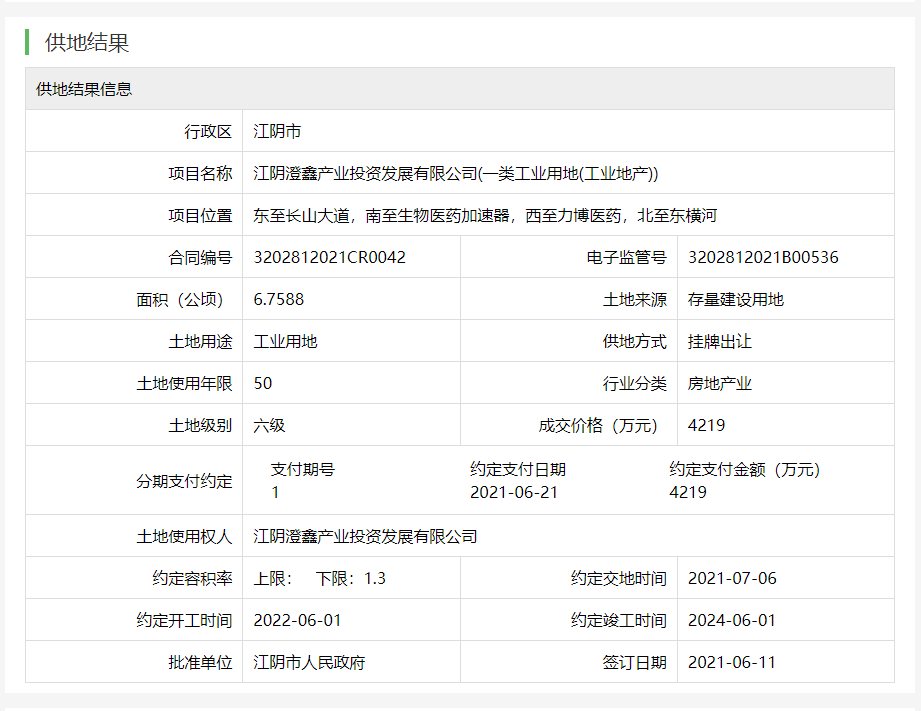Image resolution: width=921 pixels, height=711 pixels.
Task: Click the land use value 工业用地
Action: tap(285, 341)
